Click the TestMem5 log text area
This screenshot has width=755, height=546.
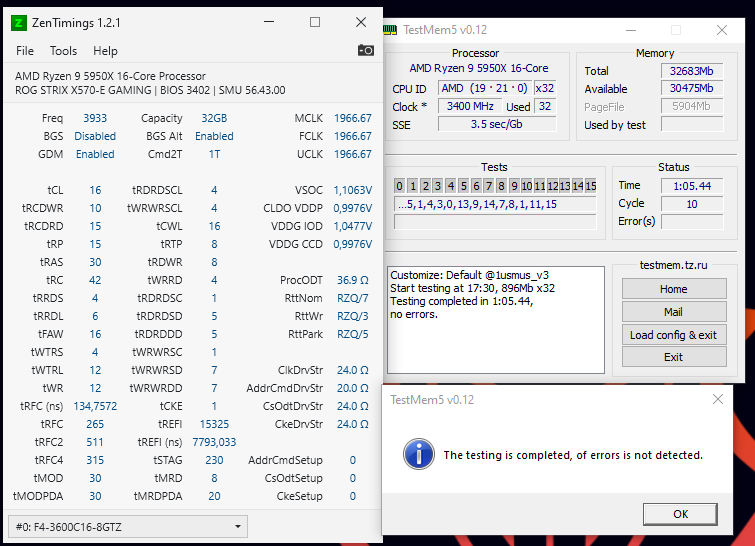pos(496,320)
